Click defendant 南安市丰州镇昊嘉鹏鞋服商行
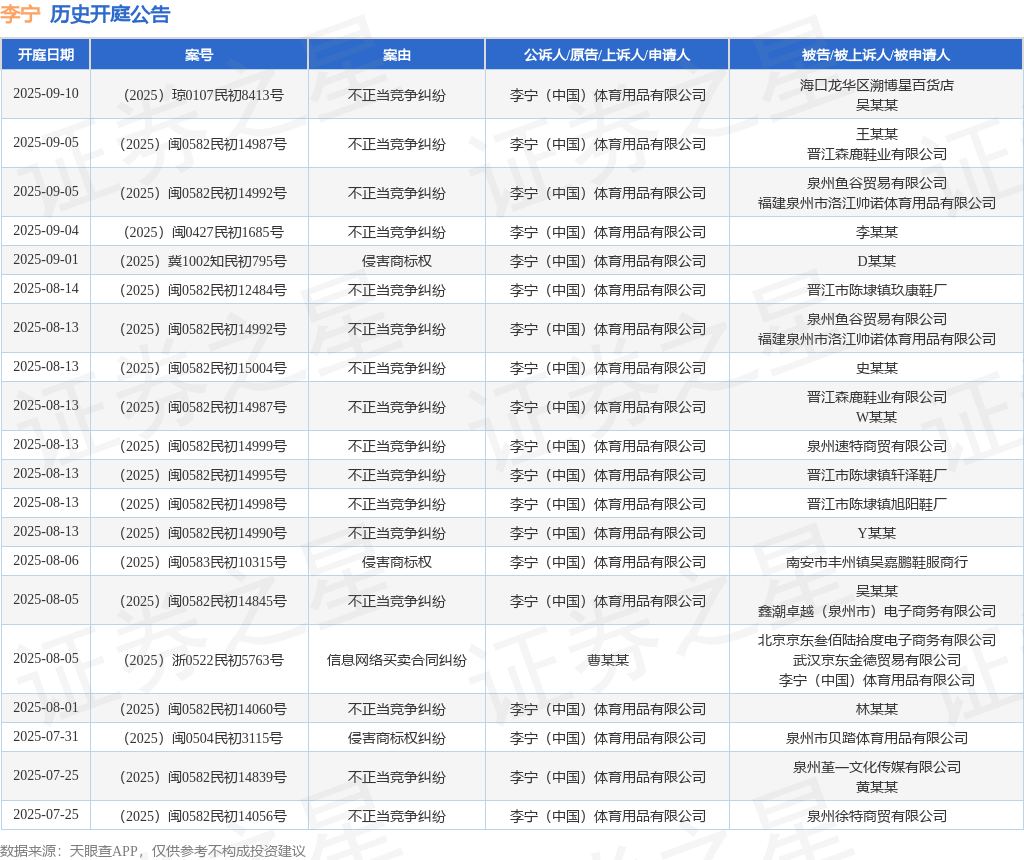 click(x=876, y=562)
